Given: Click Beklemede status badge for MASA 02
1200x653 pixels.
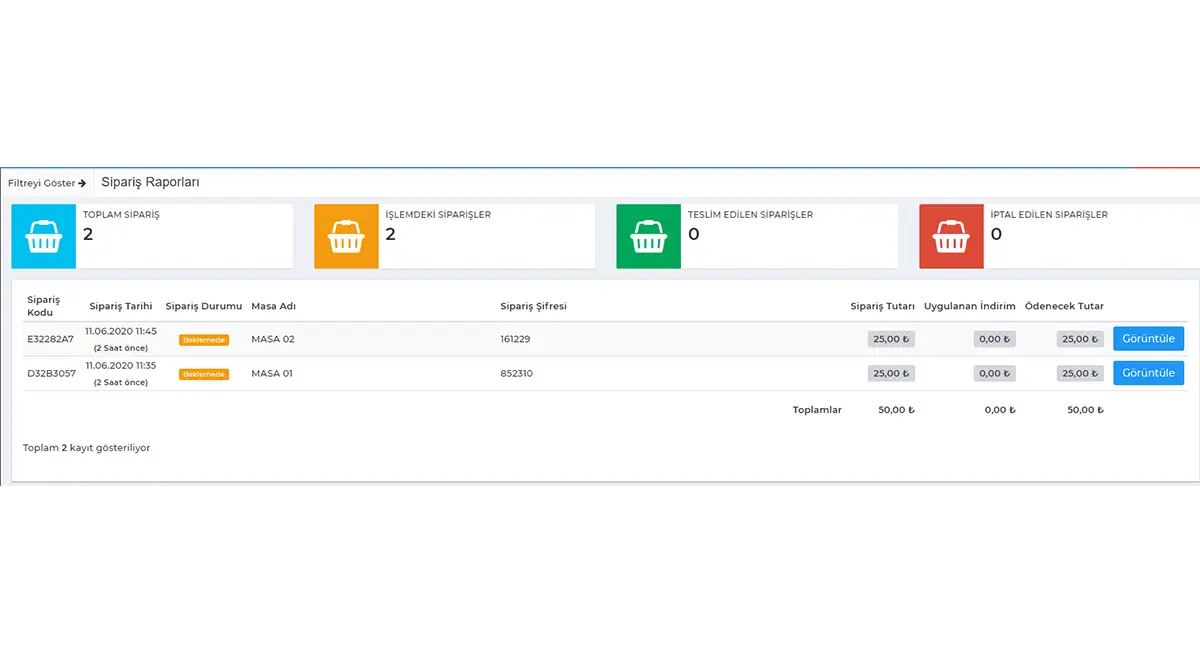Looking at the screenshot, I should click(204, 340).
